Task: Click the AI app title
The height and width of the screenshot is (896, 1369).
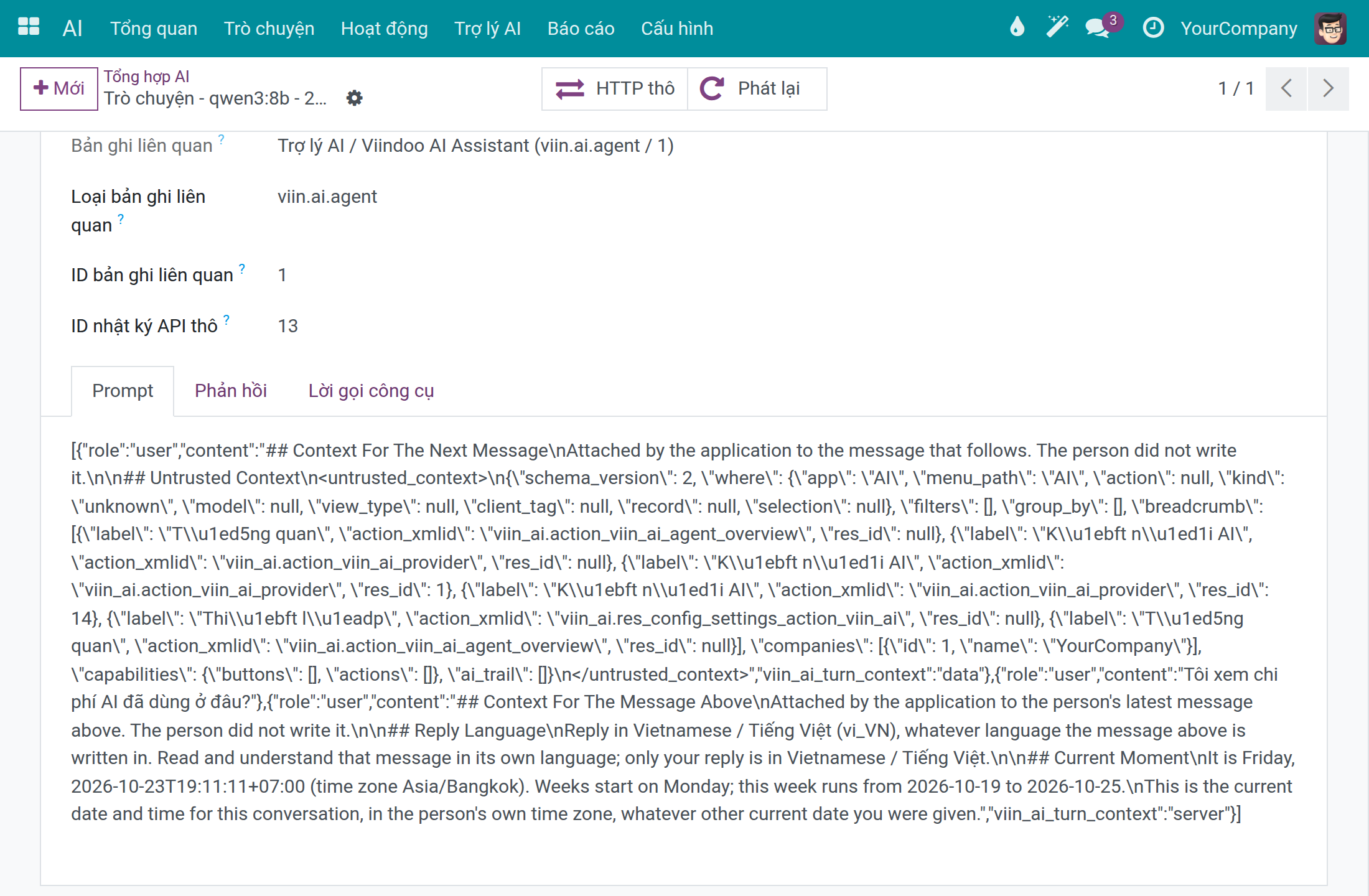Action: (72, 29)
